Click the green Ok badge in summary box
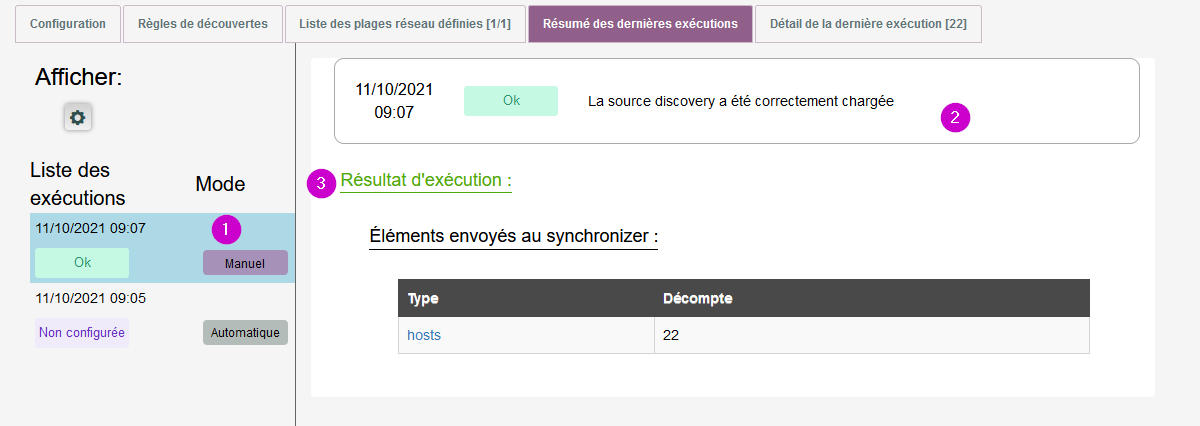Viewport: 1200px width, 426px height. [x=511, y=101]
